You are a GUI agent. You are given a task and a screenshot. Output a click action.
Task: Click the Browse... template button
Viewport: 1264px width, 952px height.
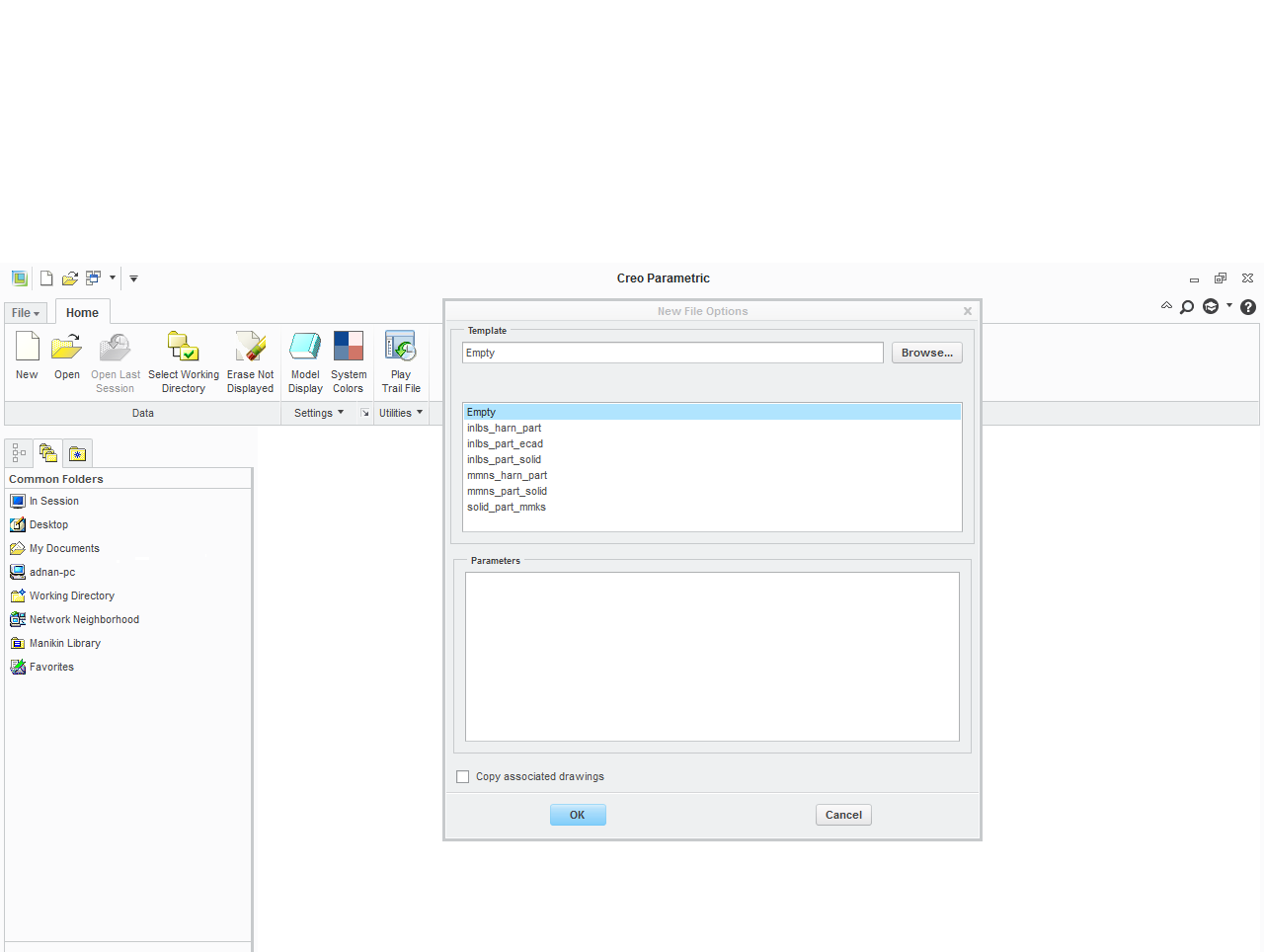pyautogui.click(x=926, y=353)
